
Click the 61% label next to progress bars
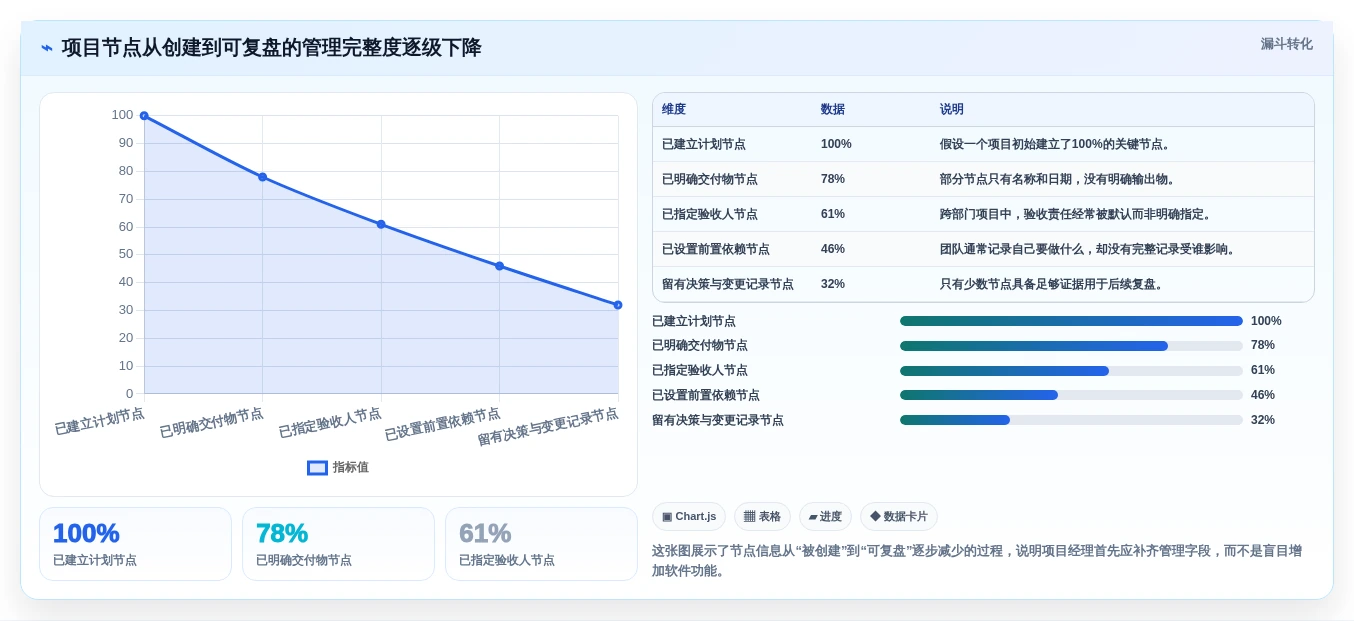coord(1263,370)
